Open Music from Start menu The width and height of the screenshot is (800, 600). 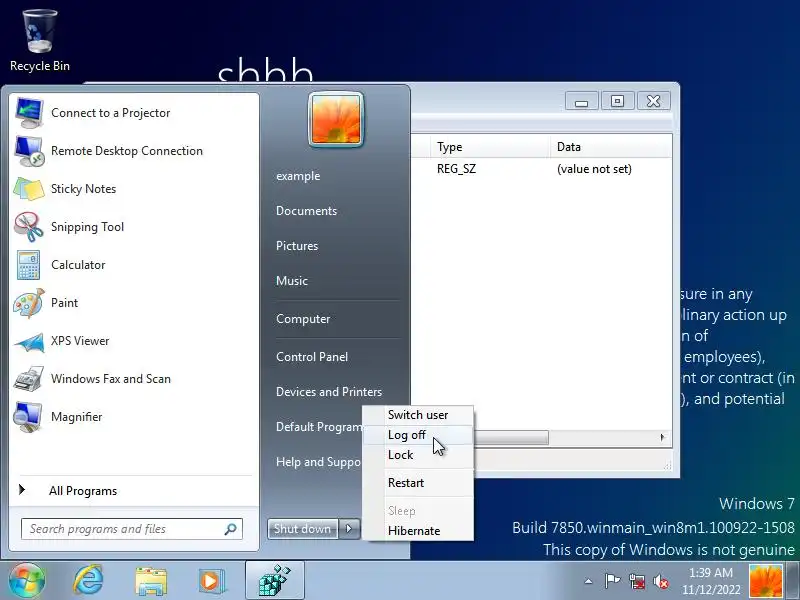point(292,281)
